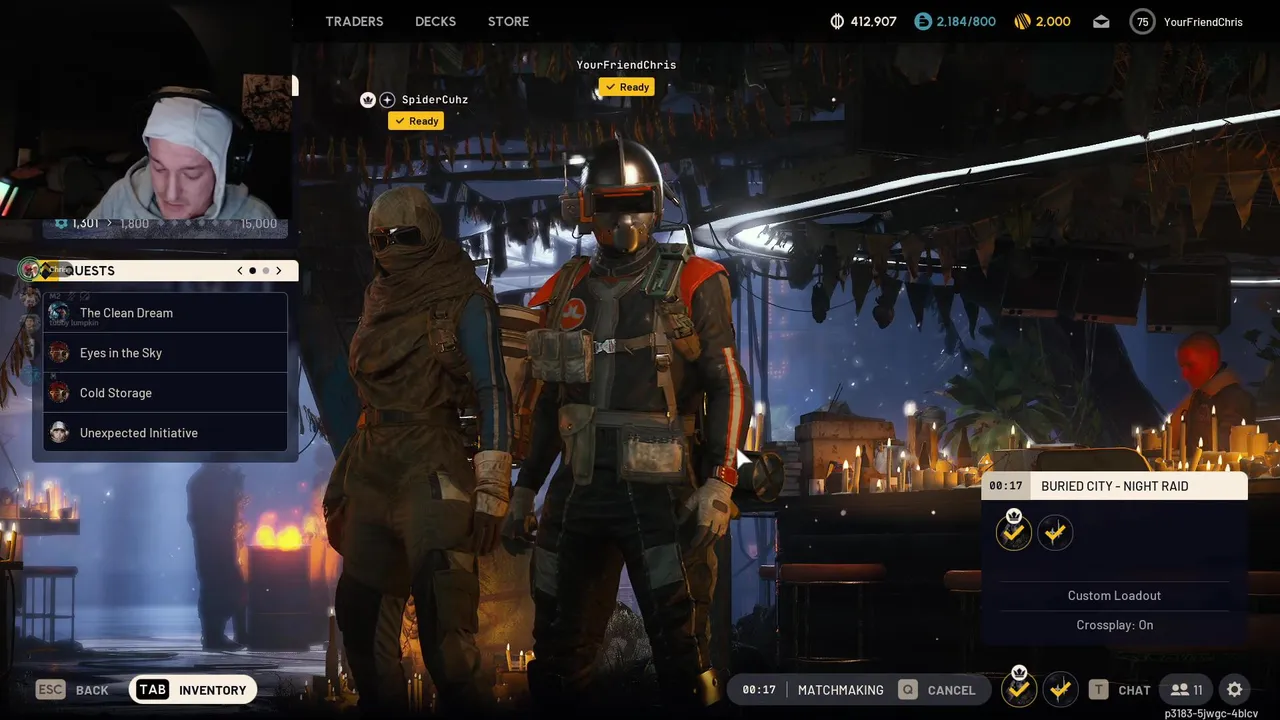Click the crown leader icon beside SpiderCuhz

coord(367,100)
